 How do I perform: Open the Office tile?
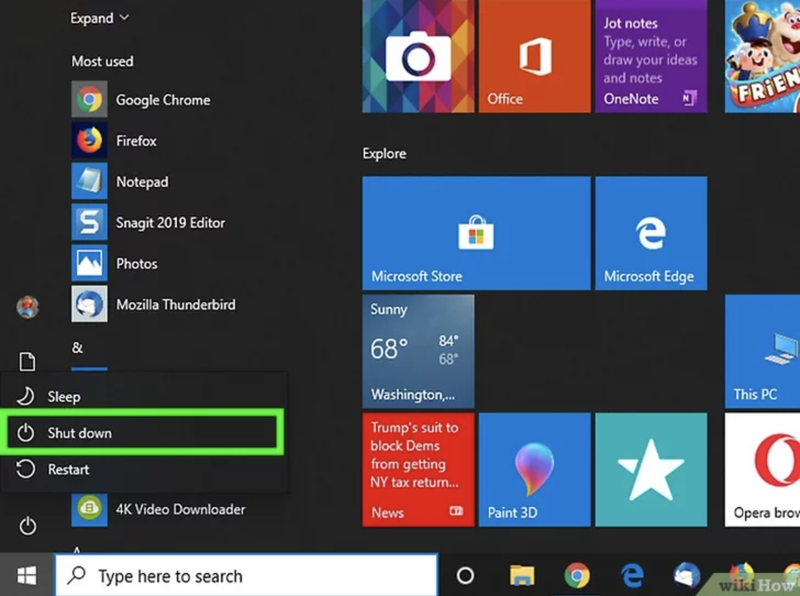[x=533, y=56]
